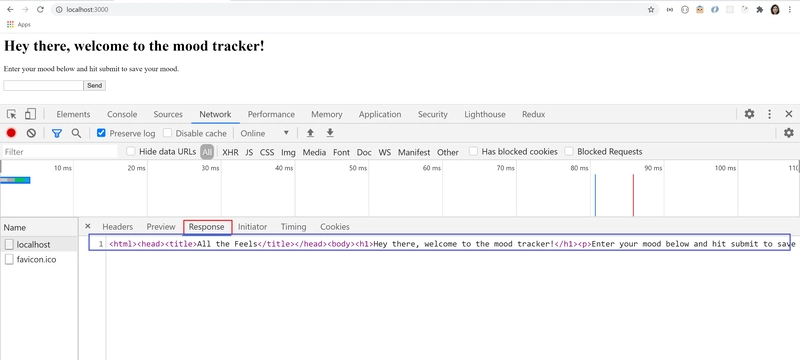Image resolution: width=800 pixels, height=360 pixels.
Task: Filter requests by WS
Action: 385,152
